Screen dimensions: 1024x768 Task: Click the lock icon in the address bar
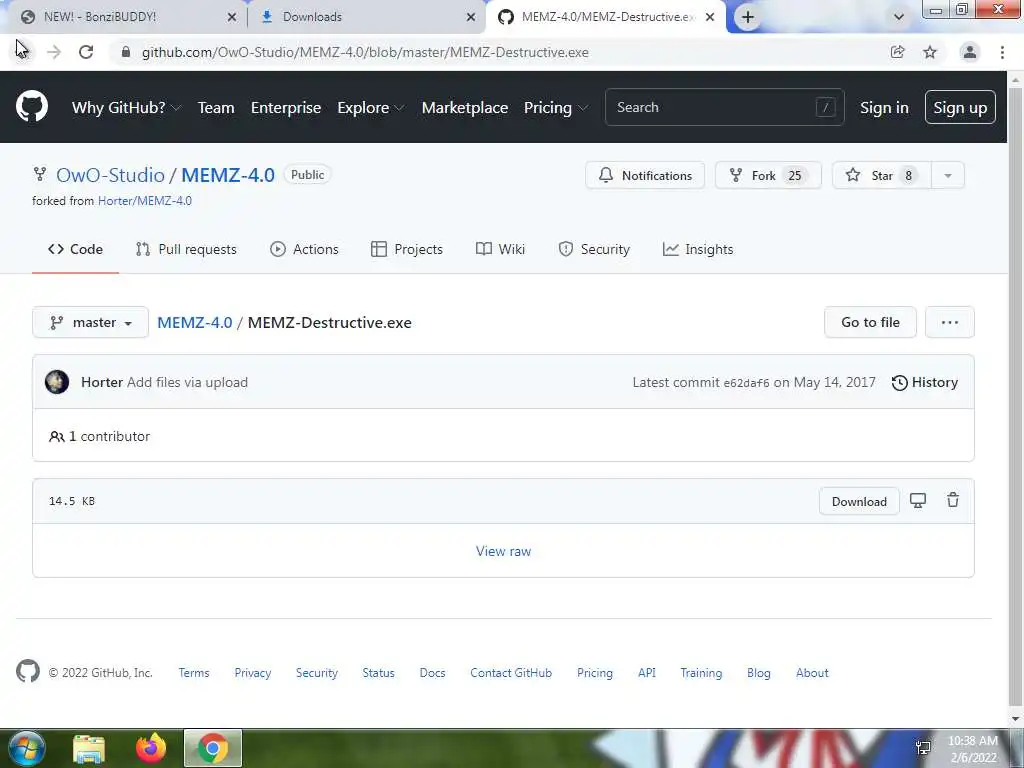tap(126, 52)
